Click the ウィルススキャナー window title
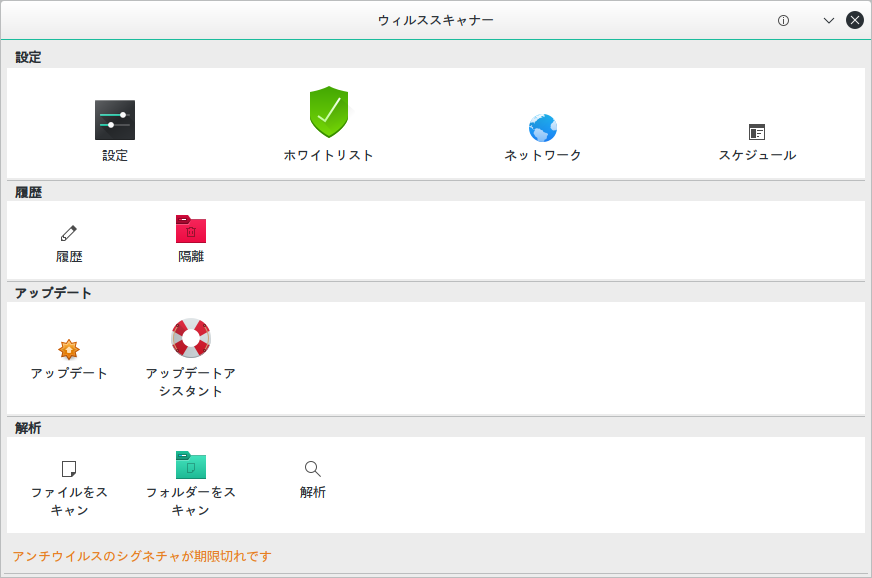The height and width of the screenshot is (578, 872). tap(435, 21)
